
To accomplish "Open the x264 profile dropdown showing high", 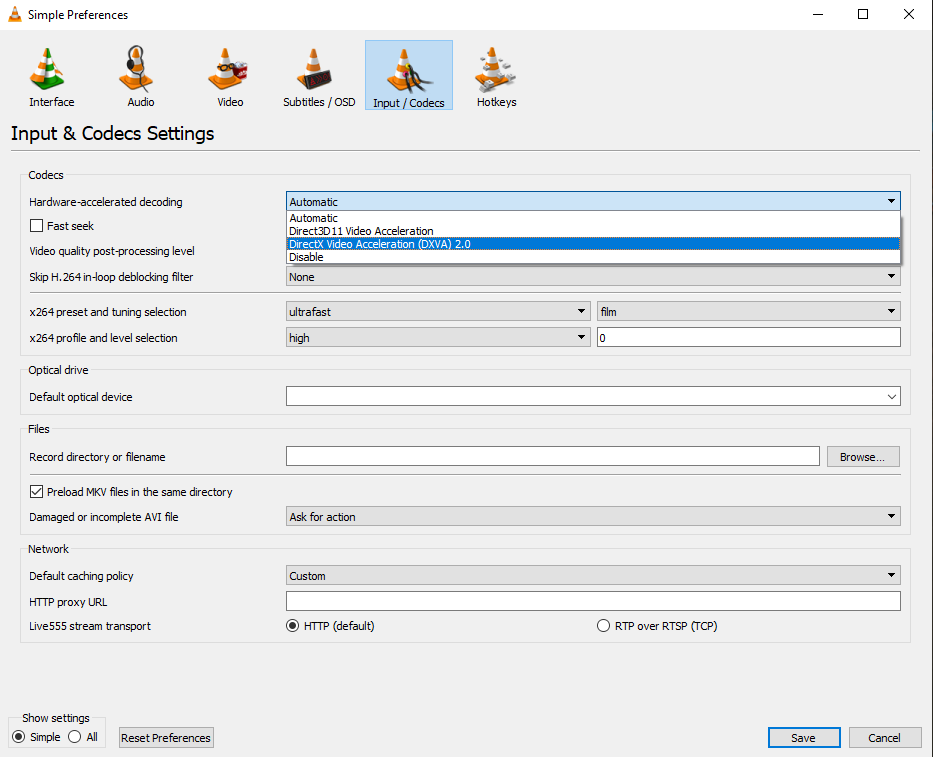I will [x=438, y=337].
